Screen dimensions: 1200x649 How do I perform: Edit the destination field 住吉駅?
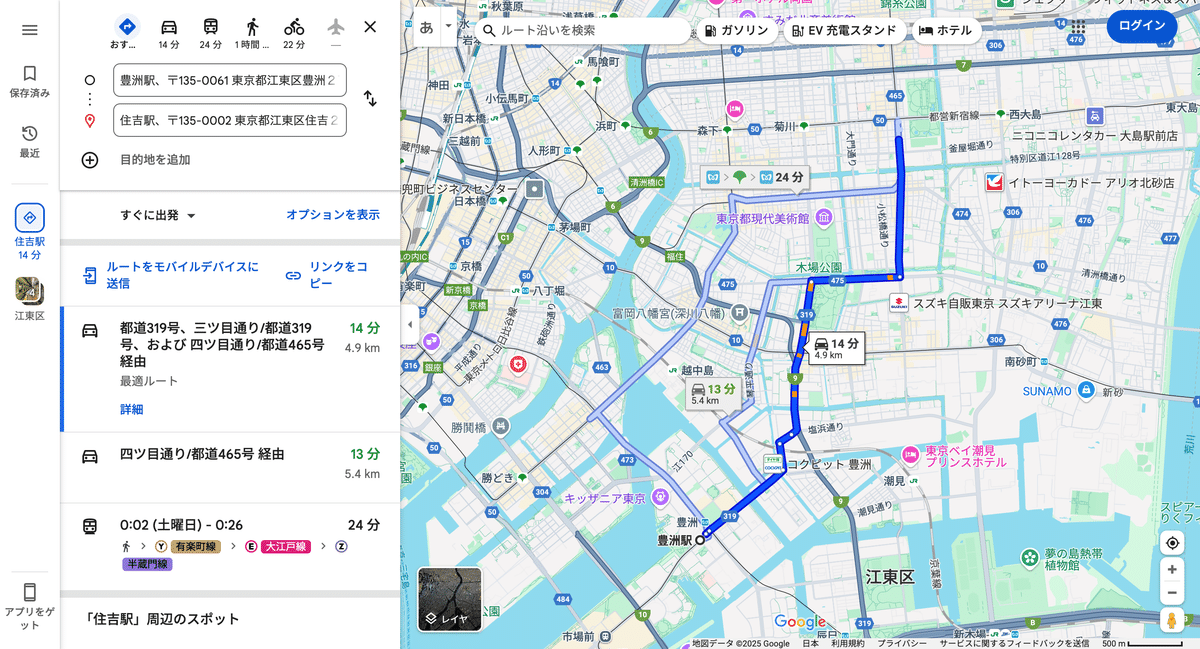tap(230, 120)
